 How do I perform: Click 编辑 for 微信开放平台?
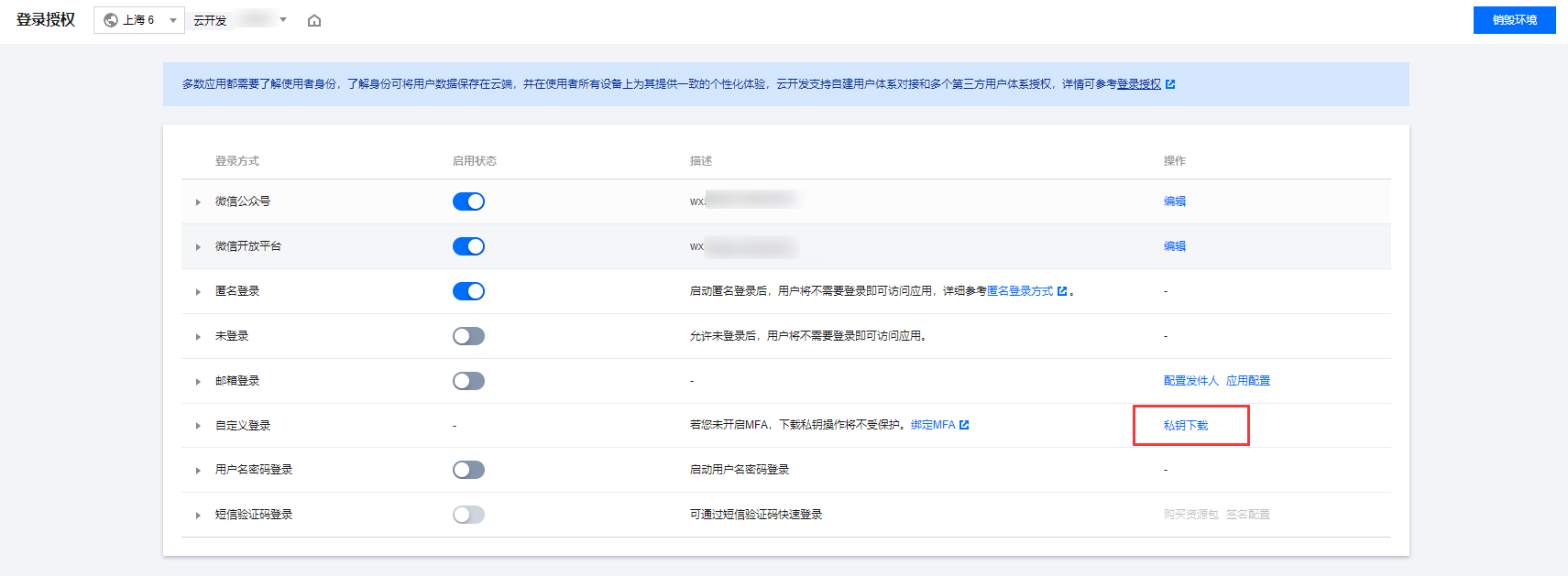(1175, 246)
